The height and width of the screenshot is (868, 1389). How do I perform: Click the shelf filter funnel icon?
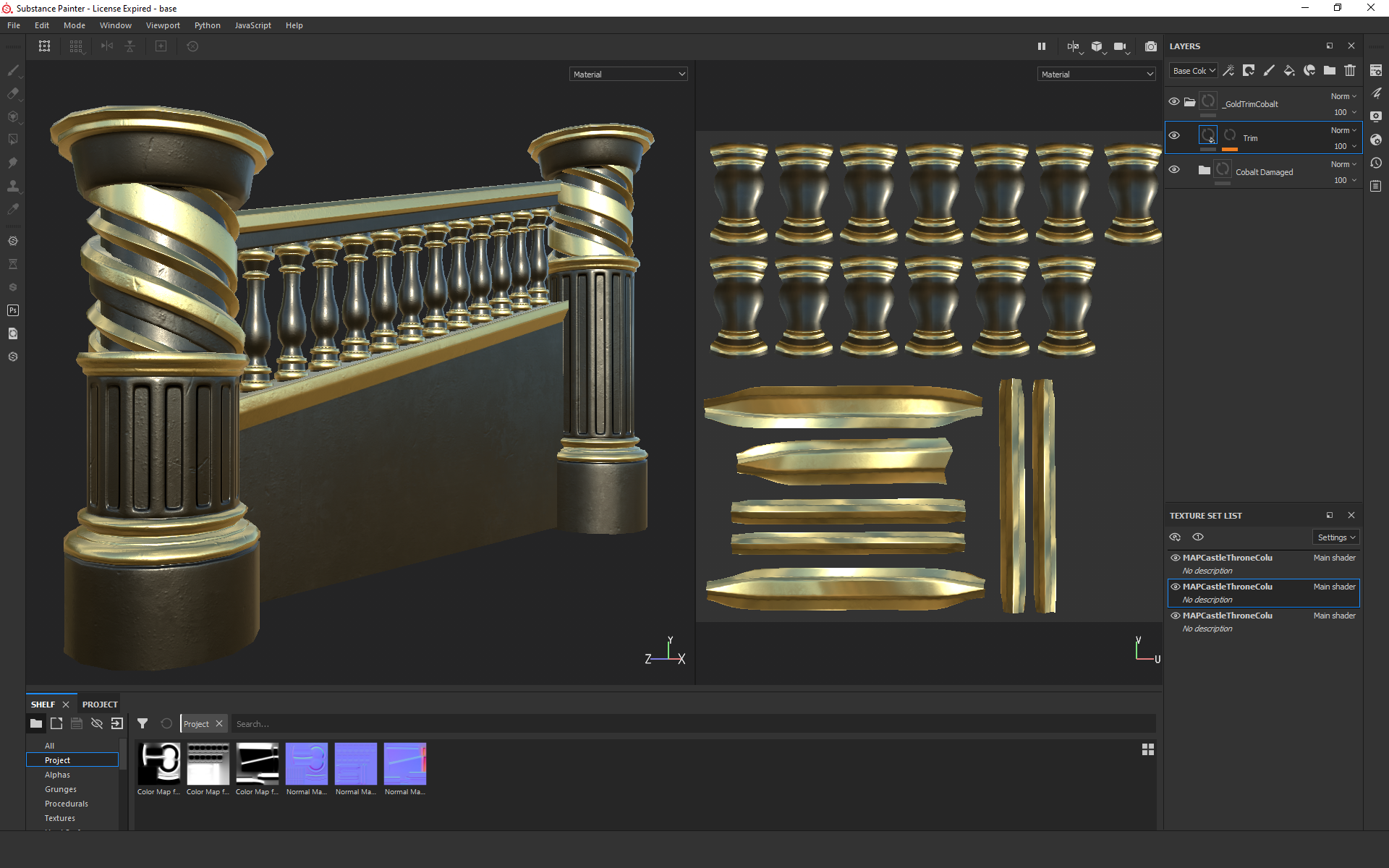click(x=143, y=723)
